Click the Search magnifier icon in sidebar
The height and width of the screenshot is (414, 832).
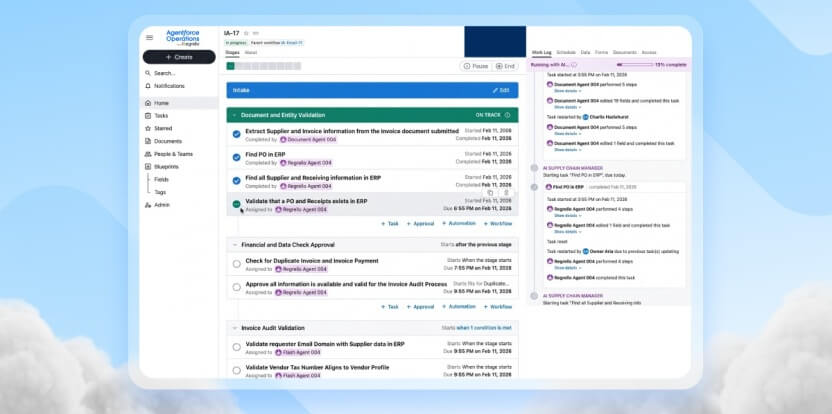click(148, 73)
